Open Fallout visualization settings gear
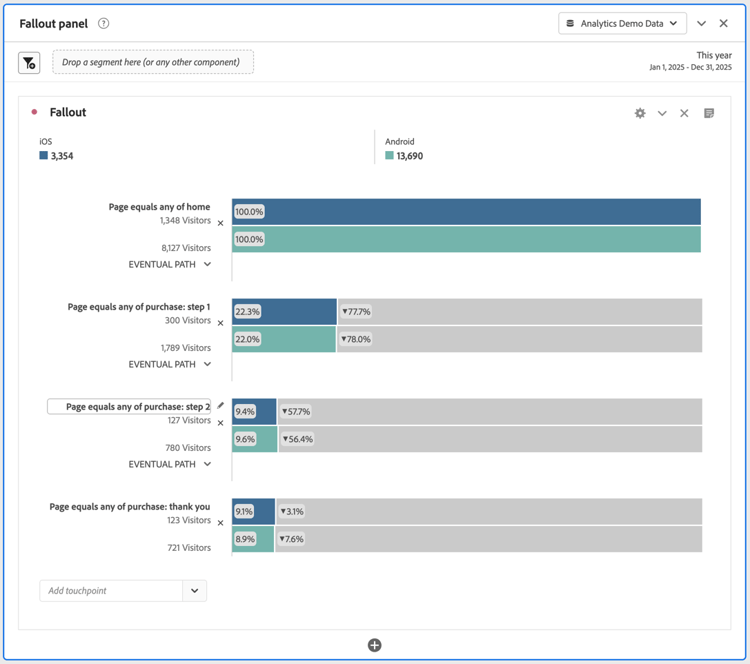Viewport: 750px width, 664px height. [640, 113]
